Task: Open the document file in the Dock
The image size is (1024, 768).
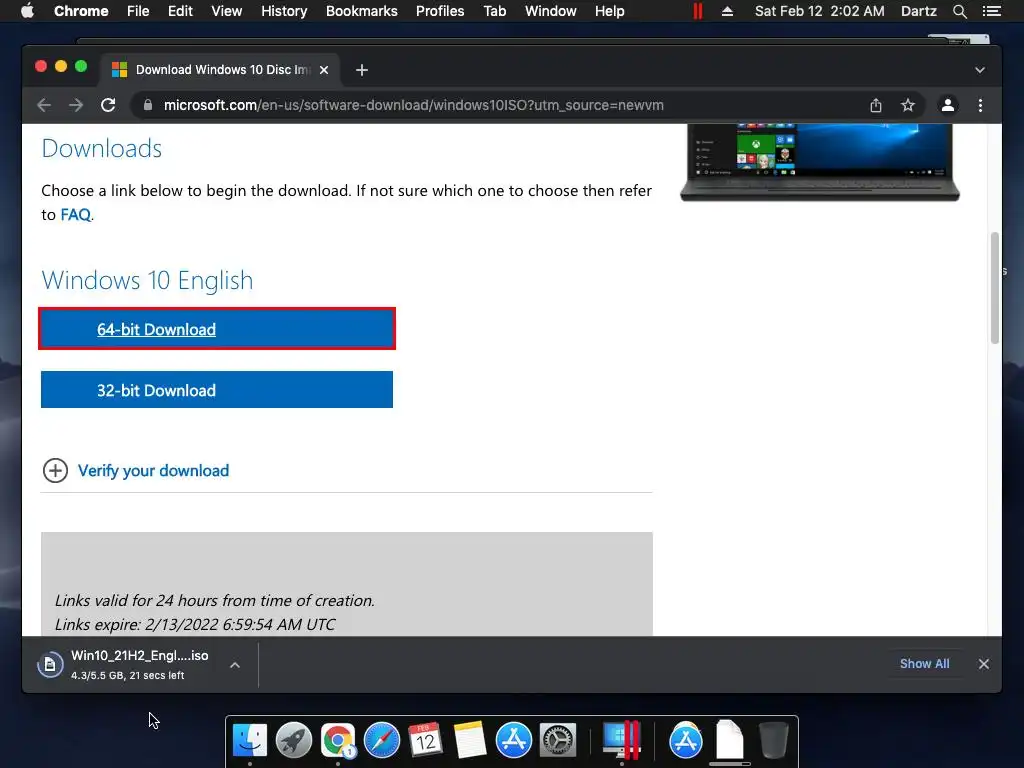Action: pyautogui.click(x=729, y=739)
